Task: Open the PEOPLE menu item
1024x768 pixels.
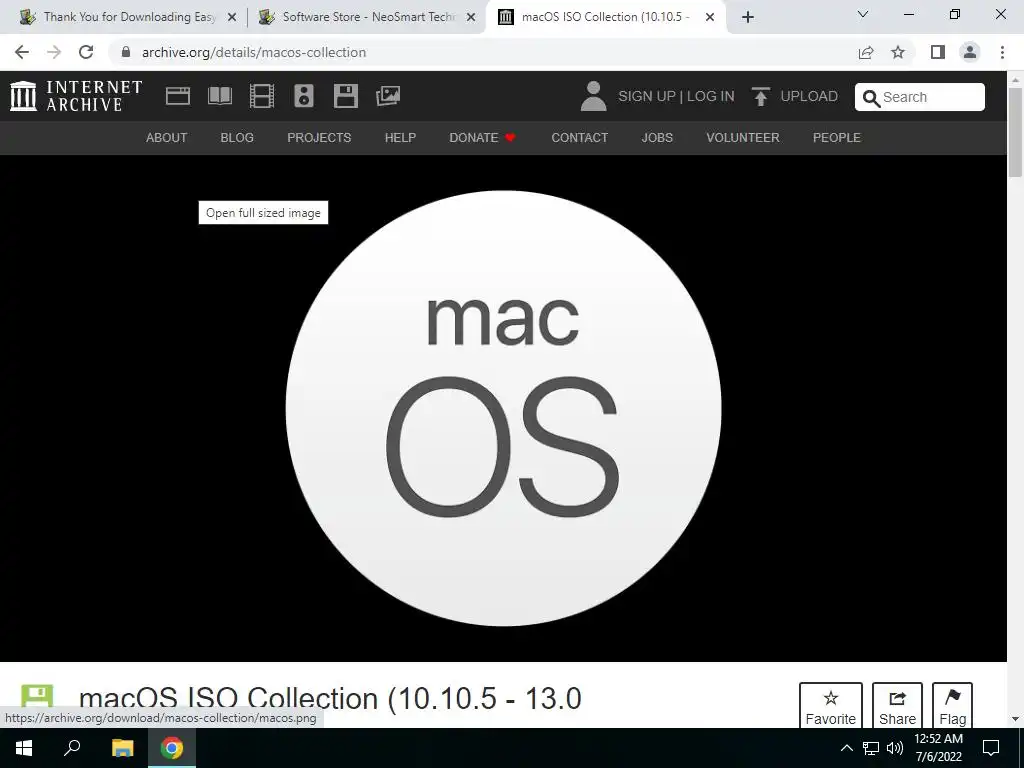Action: pos(837,138)
